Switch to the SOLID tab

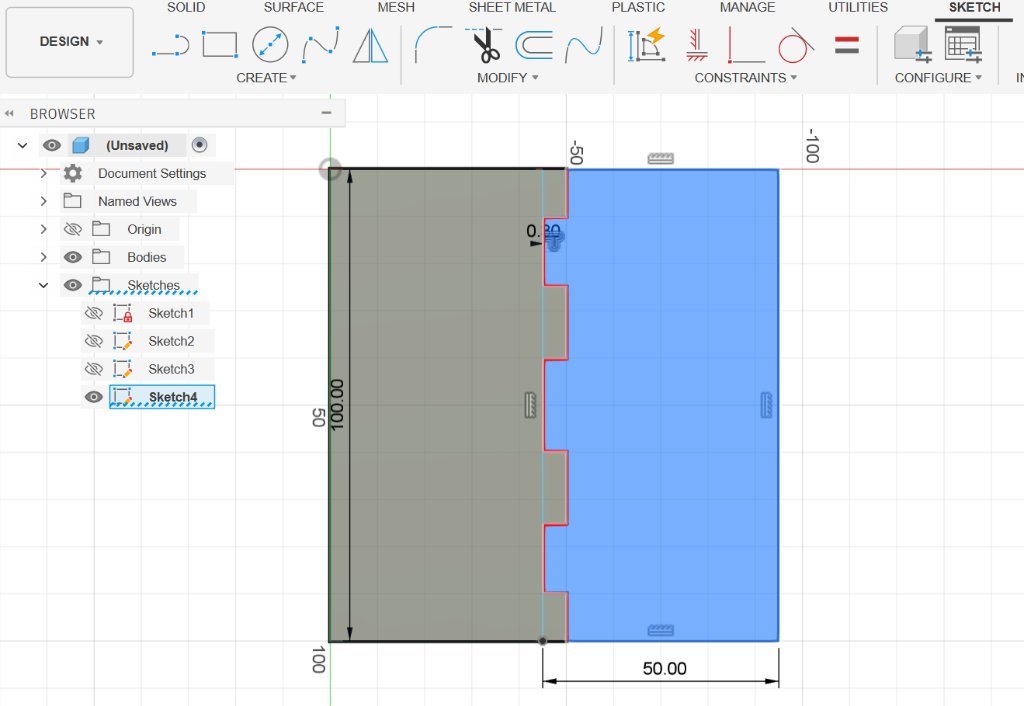[x=186, y=7]
